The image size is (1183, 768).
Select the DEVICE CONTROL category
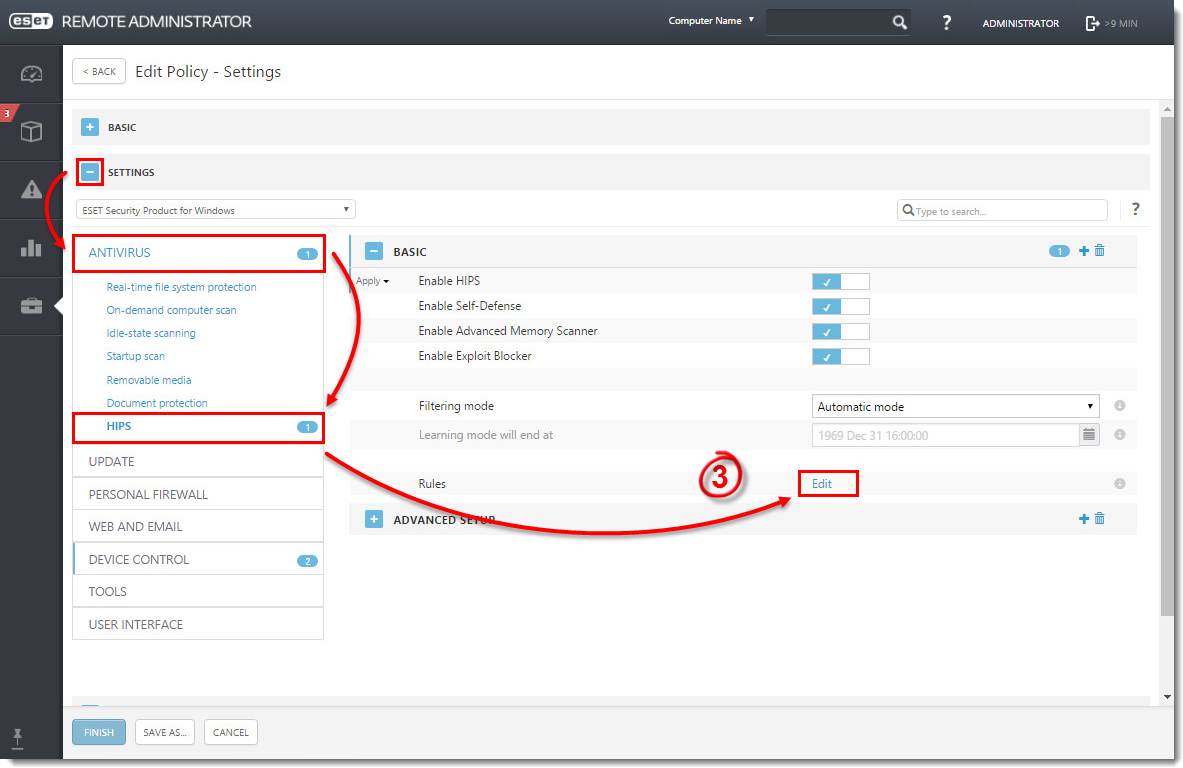(x=198, y=559)
